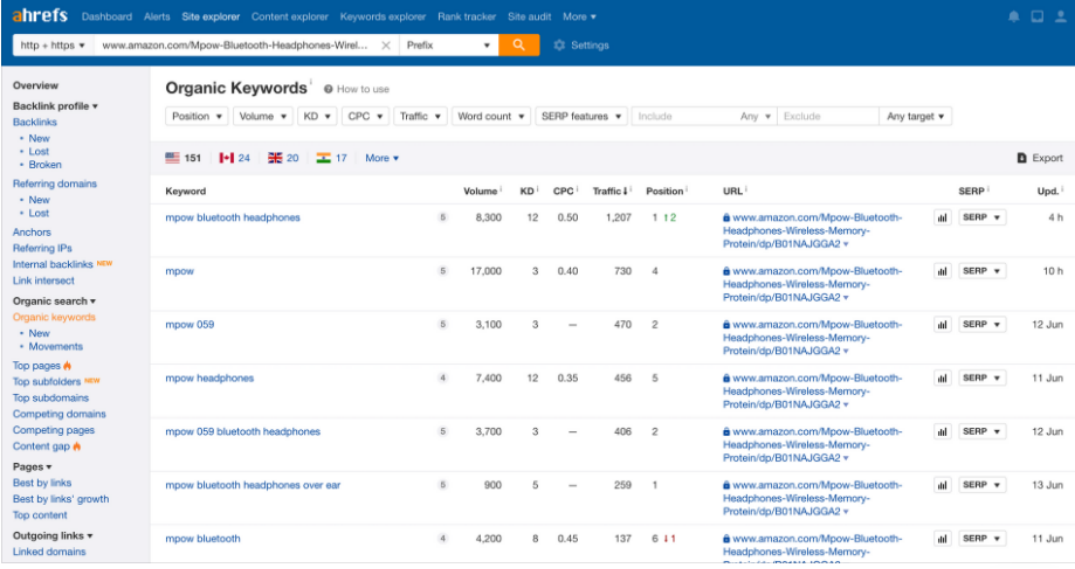This screenshot has height=569, width=1075.
Task: Select the Canada flag 24
Action: [x=234, y=158]
